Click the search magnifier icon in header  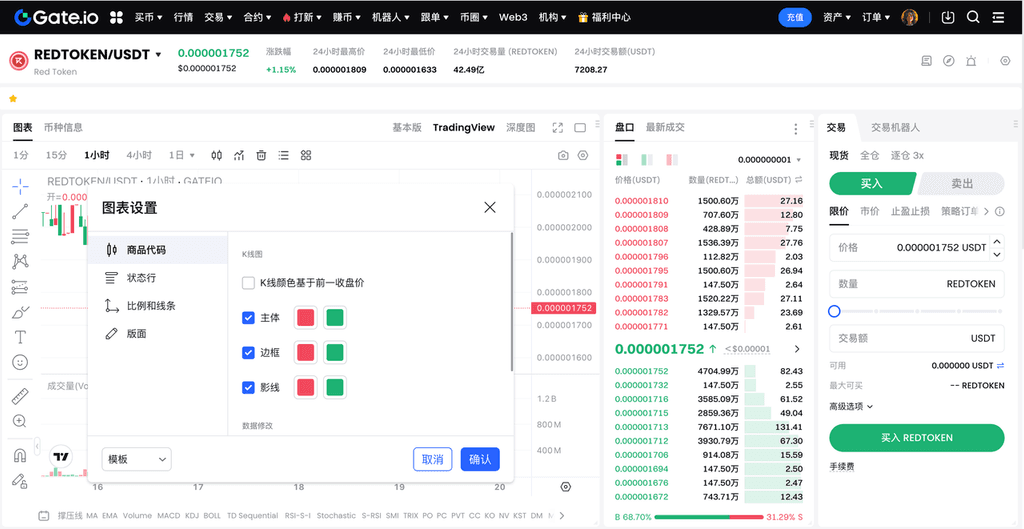tap(973, 17)
